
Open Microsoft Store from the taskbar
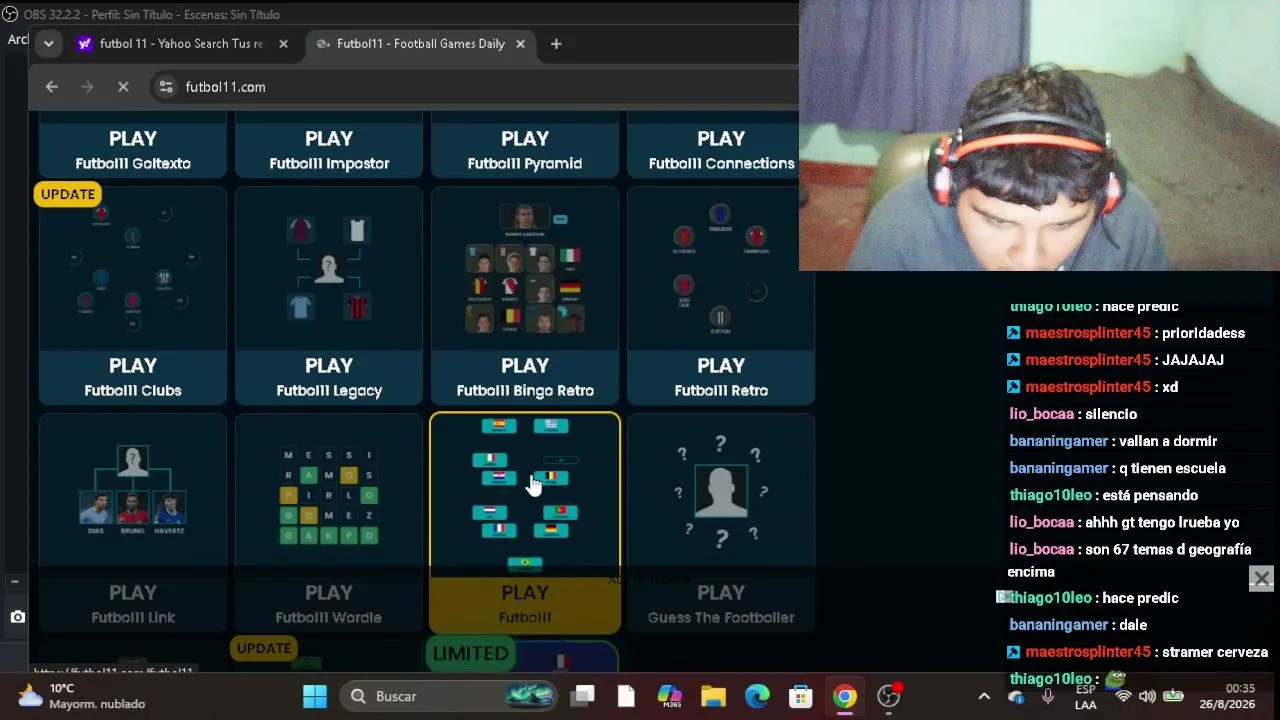click(x=801, y=696)
